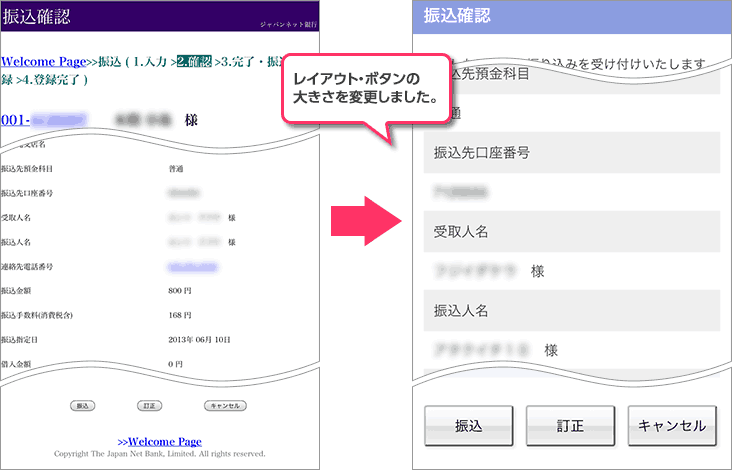Open the >>Welcome Page link at bottom

tap(159, 441)
